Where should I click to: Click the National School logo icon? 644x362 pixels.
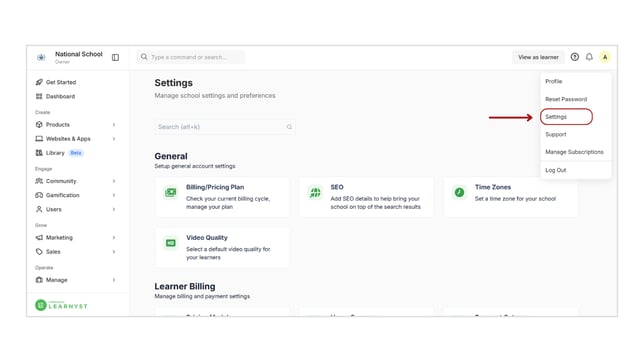point(41,58)
